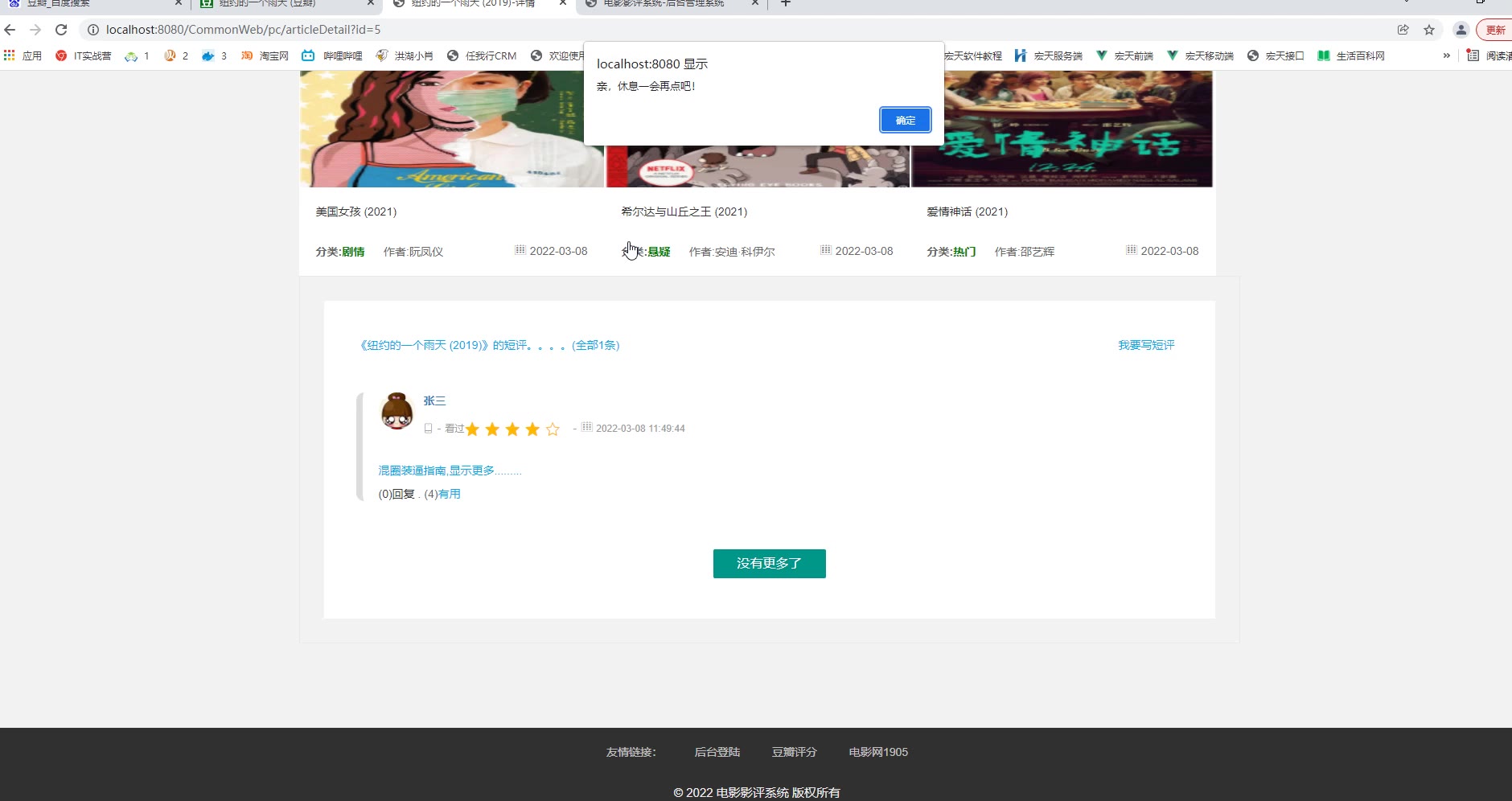Confirm the alert with 确定 button
The width and height of the screenshot is (1512, 801).
(x=905, y=120)
